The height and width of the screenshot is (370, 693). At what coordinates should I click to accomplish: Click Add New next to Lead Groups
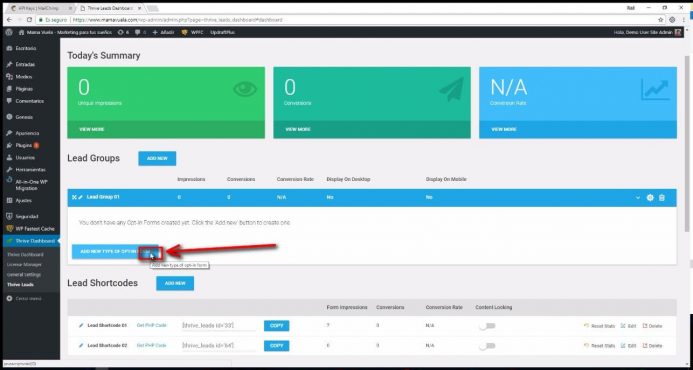pyautogui.click(x=157, y=158)
